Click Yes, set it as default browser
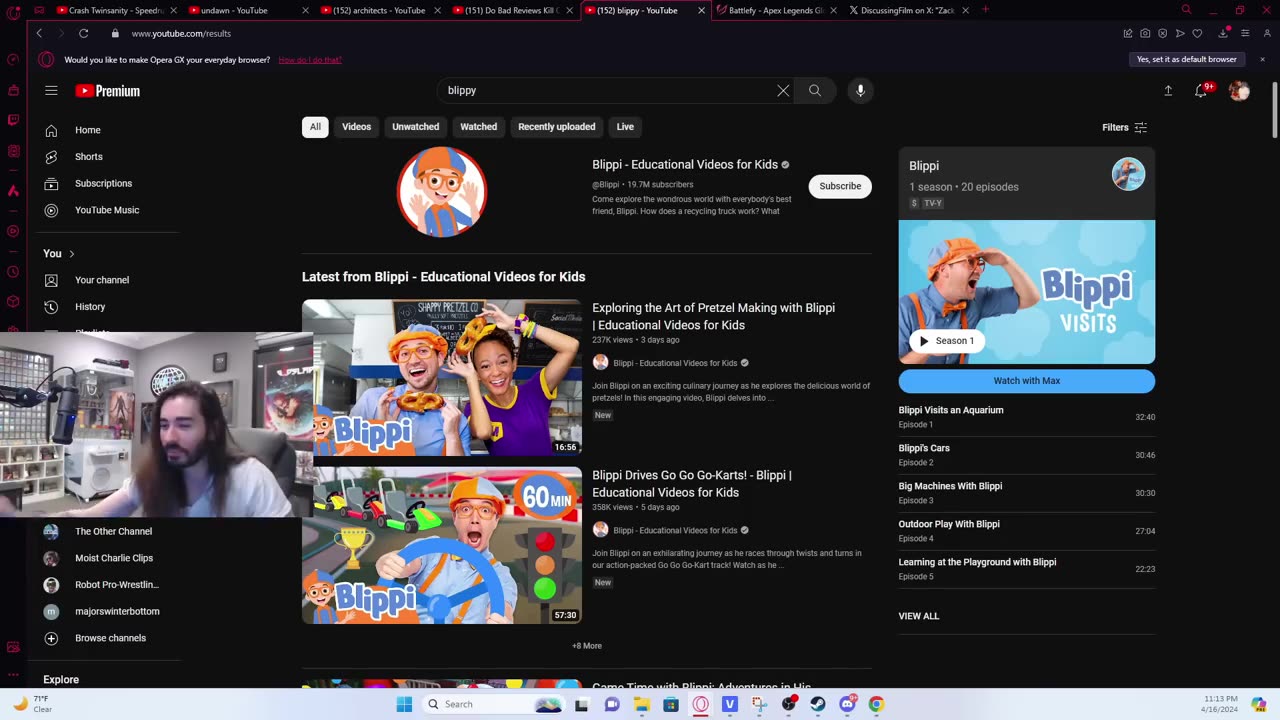Image resolution: width=1280 pixels, height=720 pixels. (x=1186, y=59)
